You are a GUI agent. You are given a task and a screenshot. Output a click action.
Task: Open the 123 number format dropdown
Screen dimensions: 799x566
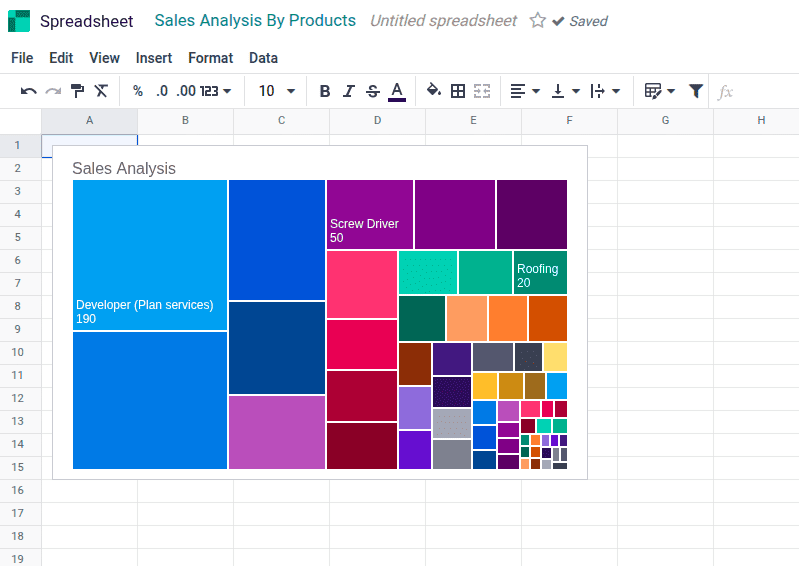[215, 91]
